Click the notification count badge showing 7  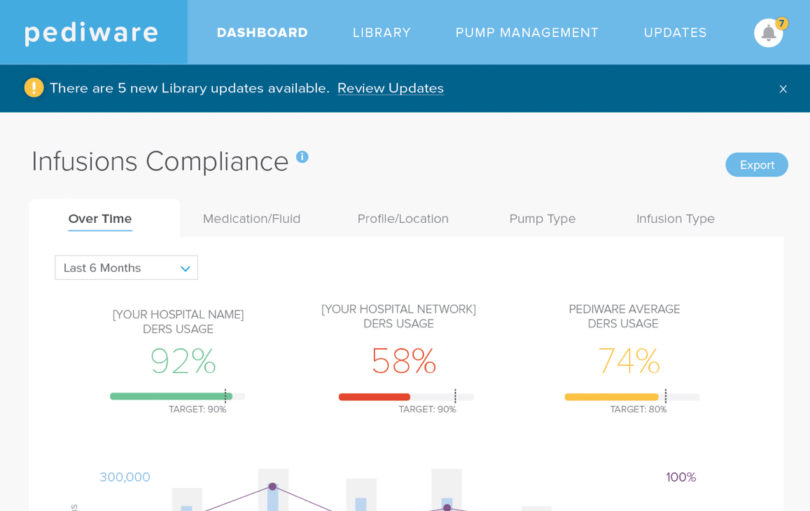click(782, 23)
